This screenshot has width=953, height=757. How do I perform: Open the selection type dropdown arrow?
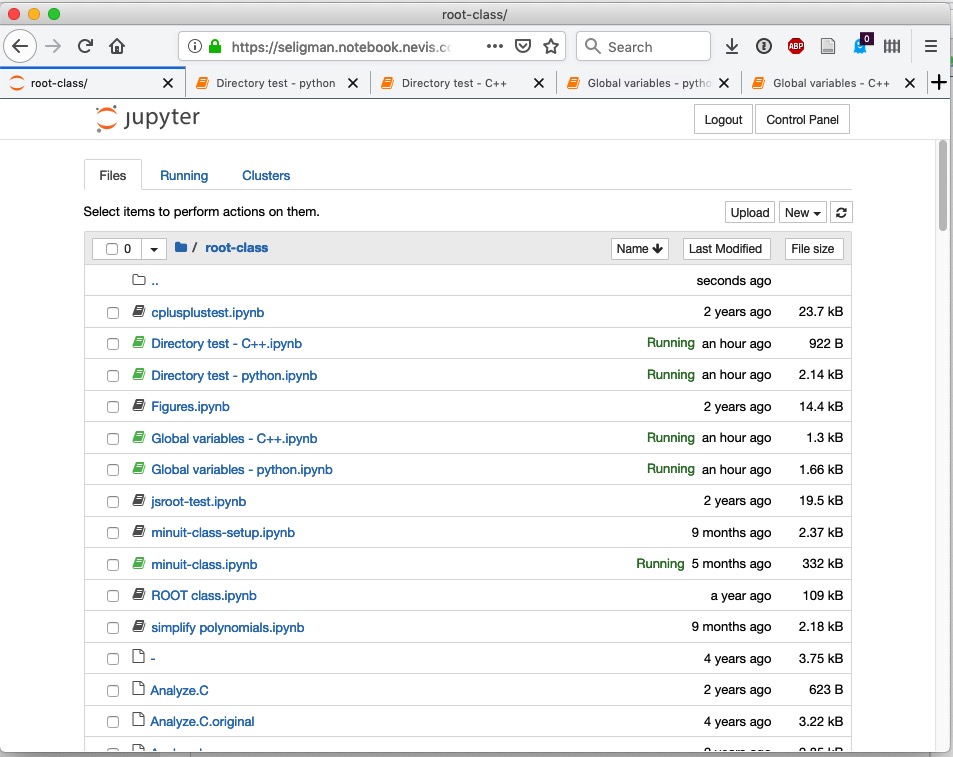pos(154,249)
